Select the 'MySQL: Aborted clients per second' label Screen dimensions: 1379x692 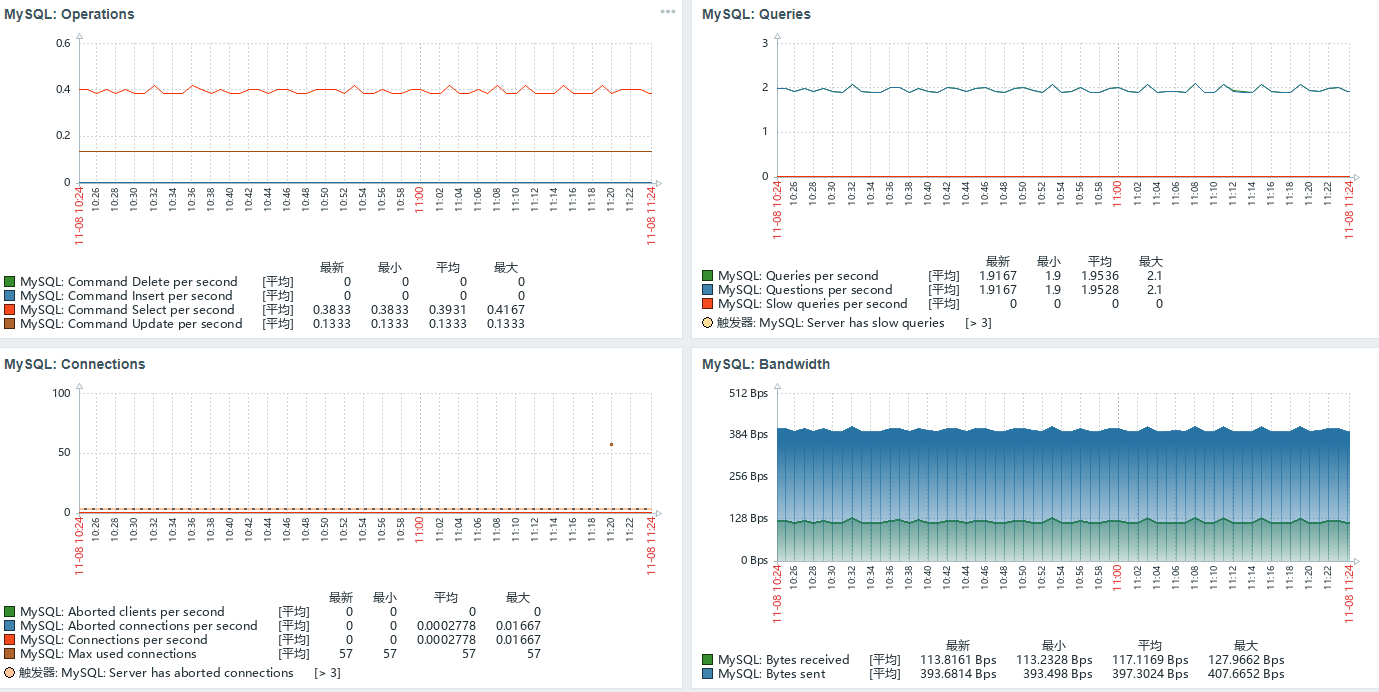122,612
